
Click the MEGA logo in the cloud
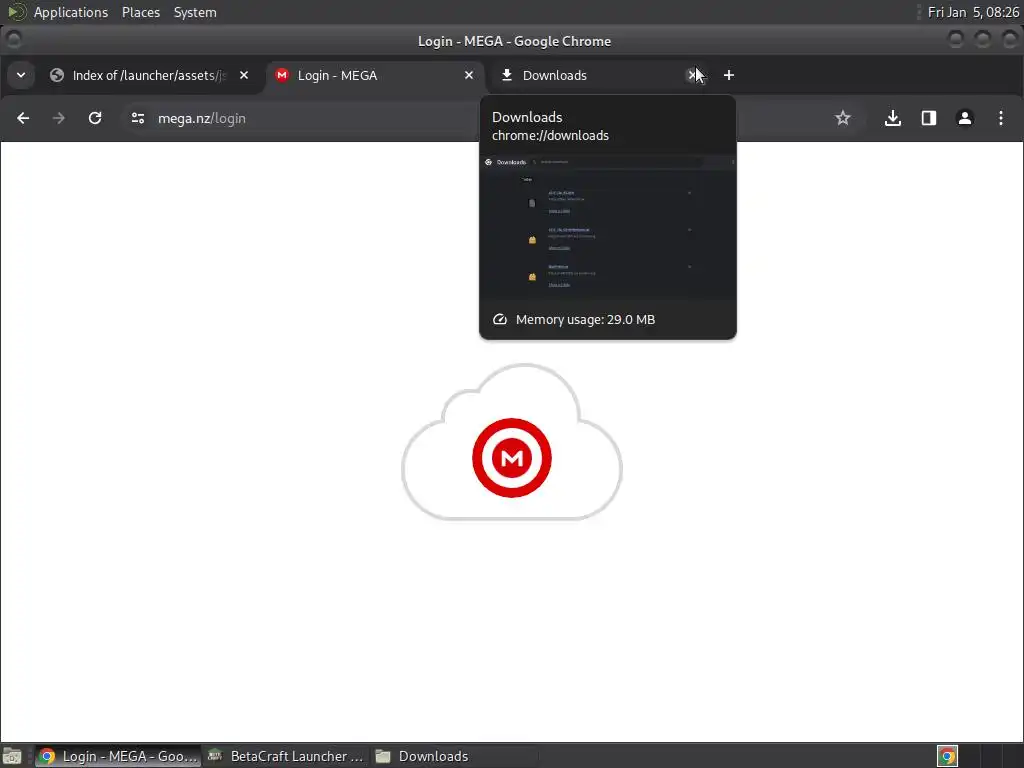tap(512, 458)
